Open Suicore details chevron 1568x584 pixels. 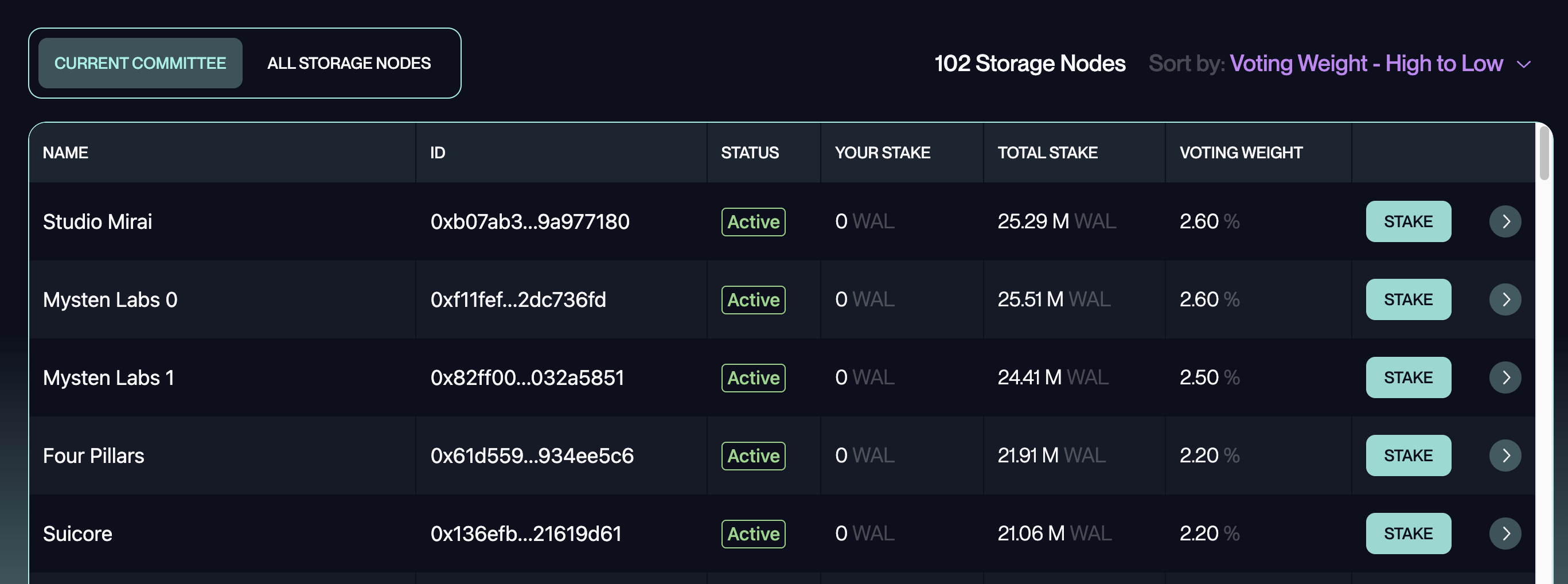[1505, 533]
